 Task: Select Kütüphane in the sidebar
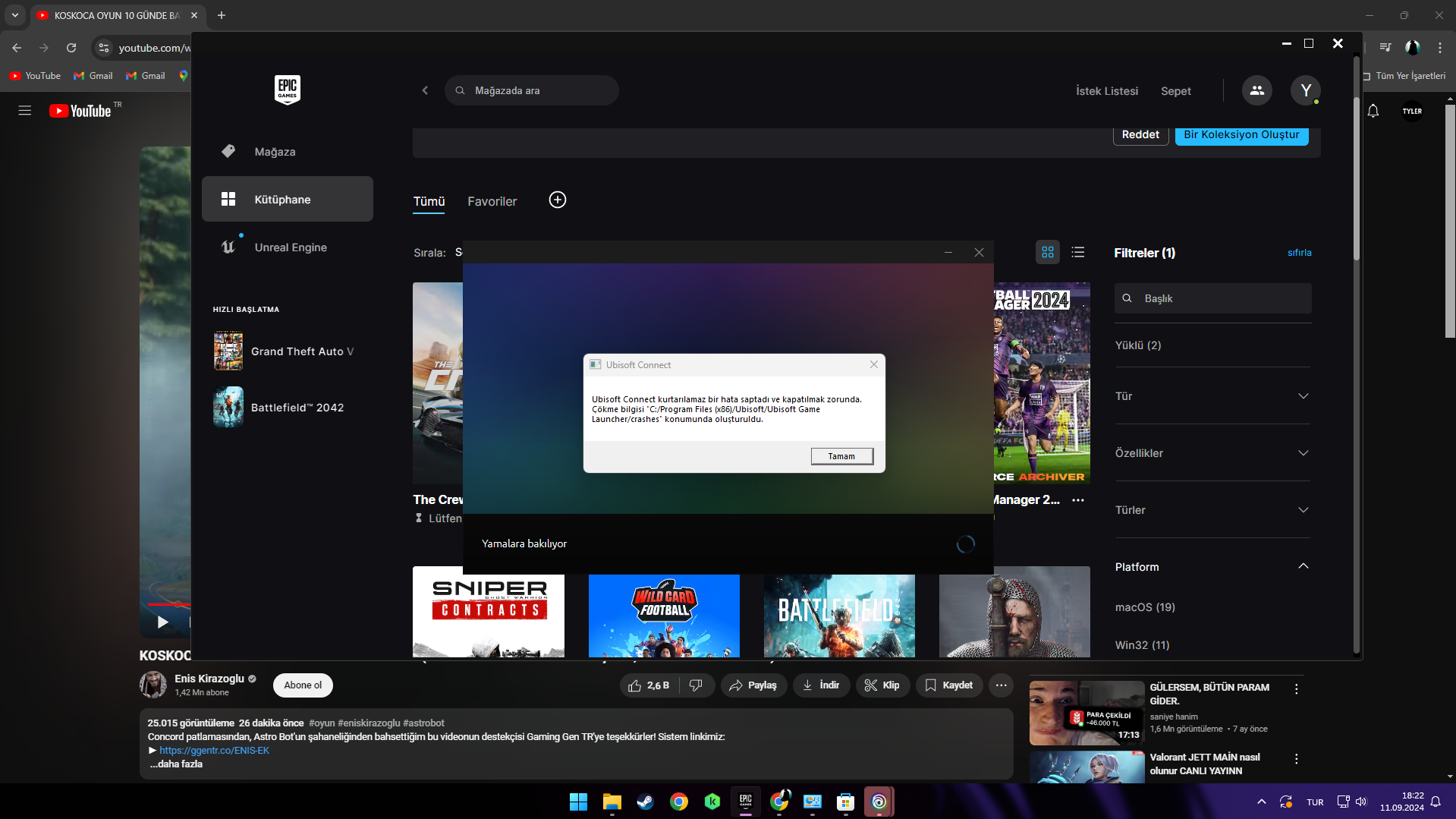(288, 199)
